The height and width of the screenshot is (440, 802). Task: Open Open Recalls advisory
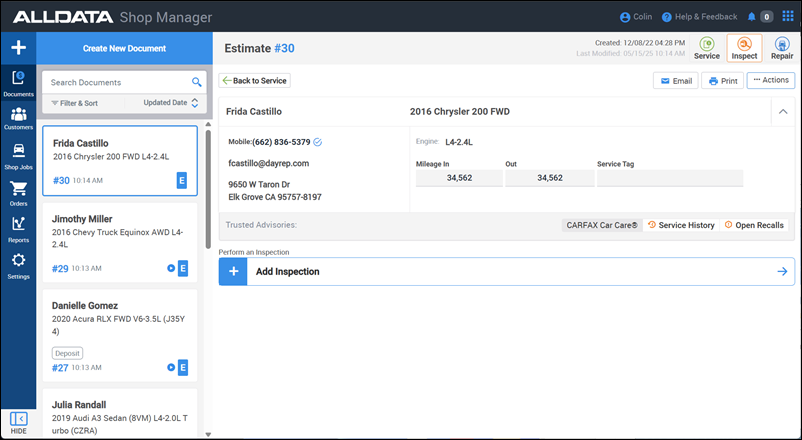pos(754,225)
